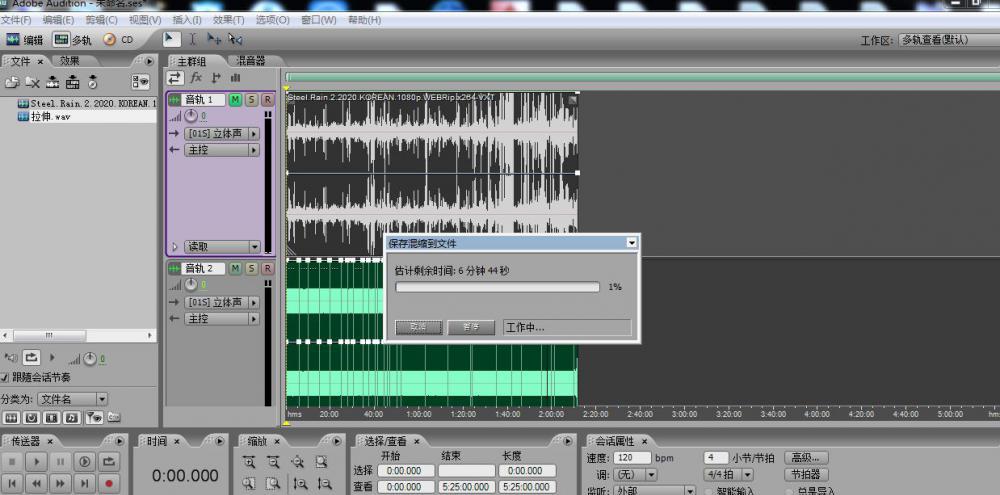The image size is (1000, 495).
Task: Show Inputs/Outputs controls in Main panel
Action: tap(175, 78)
